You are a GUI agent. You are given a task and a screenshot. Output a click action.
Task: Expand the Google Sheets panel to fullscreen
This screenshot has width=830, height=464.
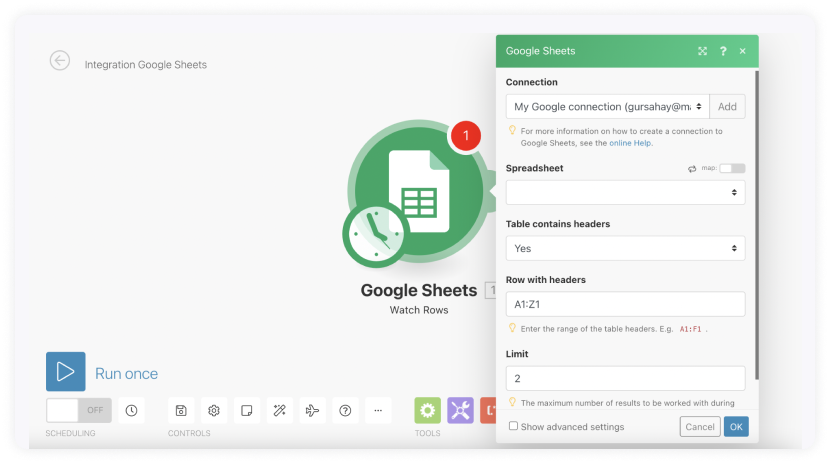[702, 51]
